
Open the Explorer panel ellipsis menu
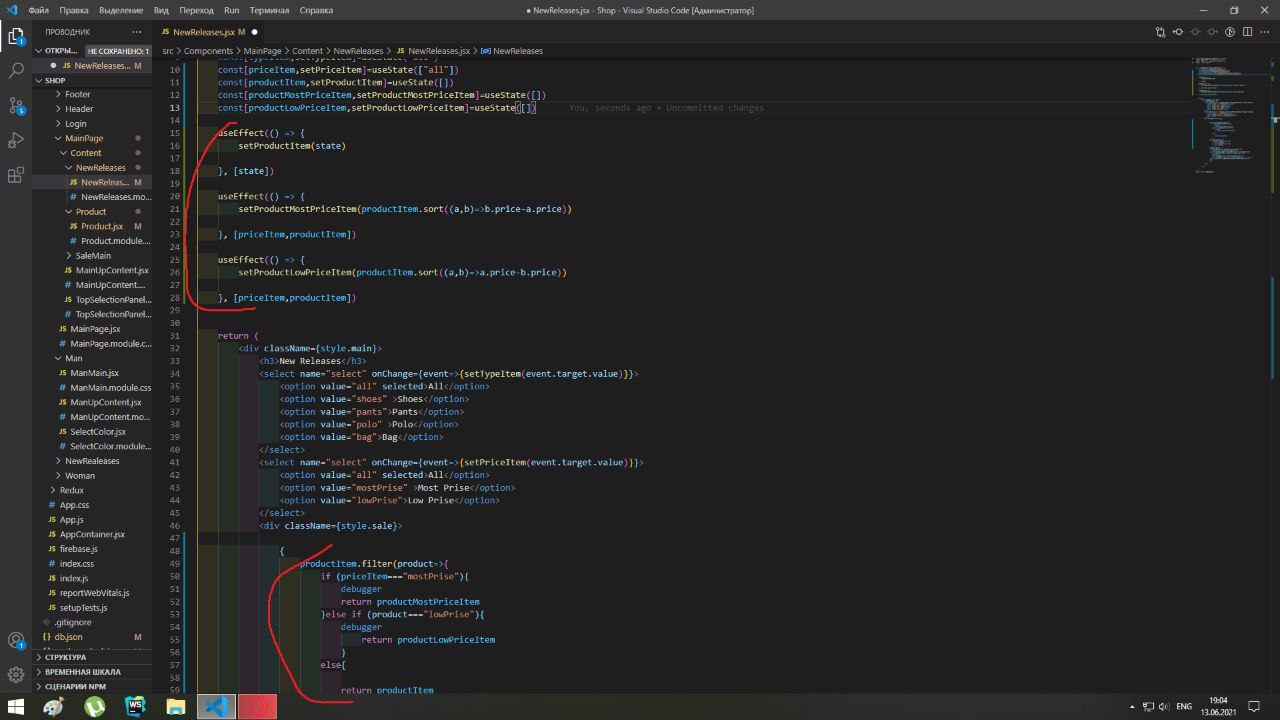tap(137, 32)
